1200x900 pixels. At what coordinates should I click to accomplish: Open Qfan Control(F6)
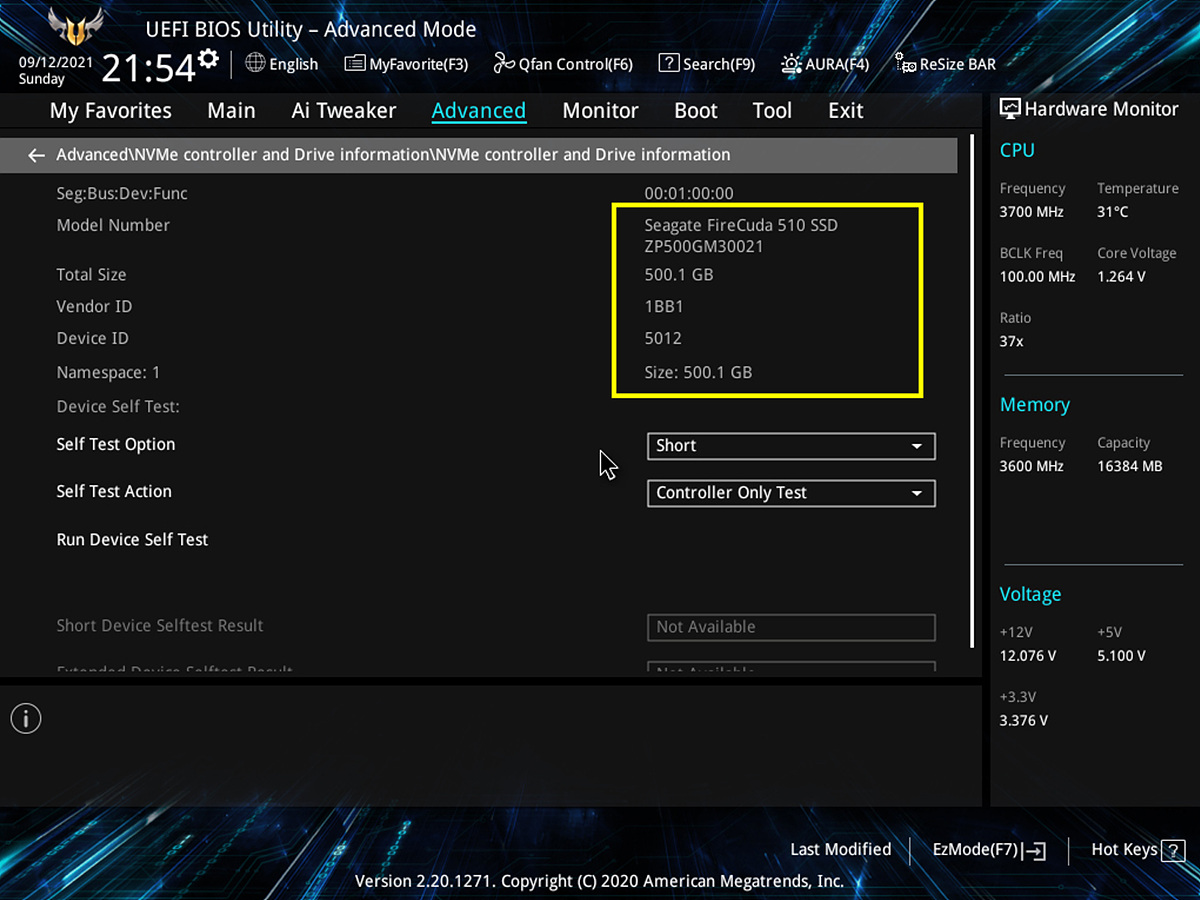pyautogui.click(x=563, y=64)
